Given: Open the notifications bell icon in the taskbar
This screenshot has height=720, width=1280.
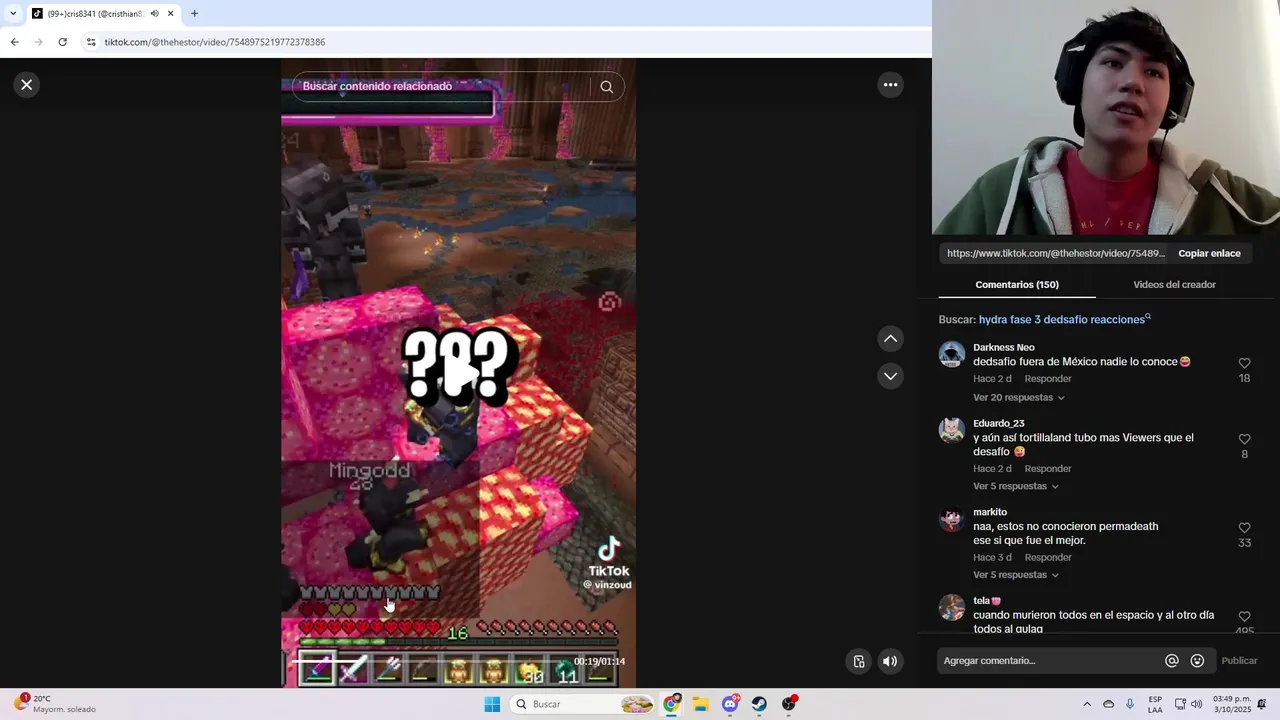Looking at the screenshot, I should tap(1262, 704).
